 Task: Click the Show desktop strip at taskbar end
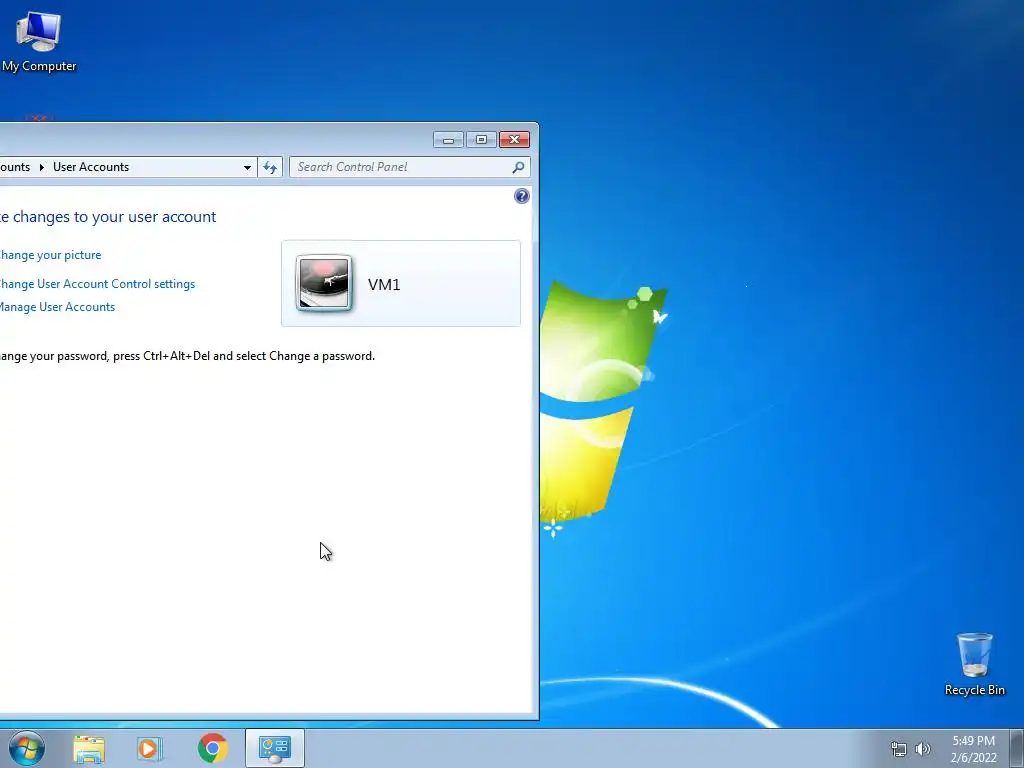coord(1017,748)
